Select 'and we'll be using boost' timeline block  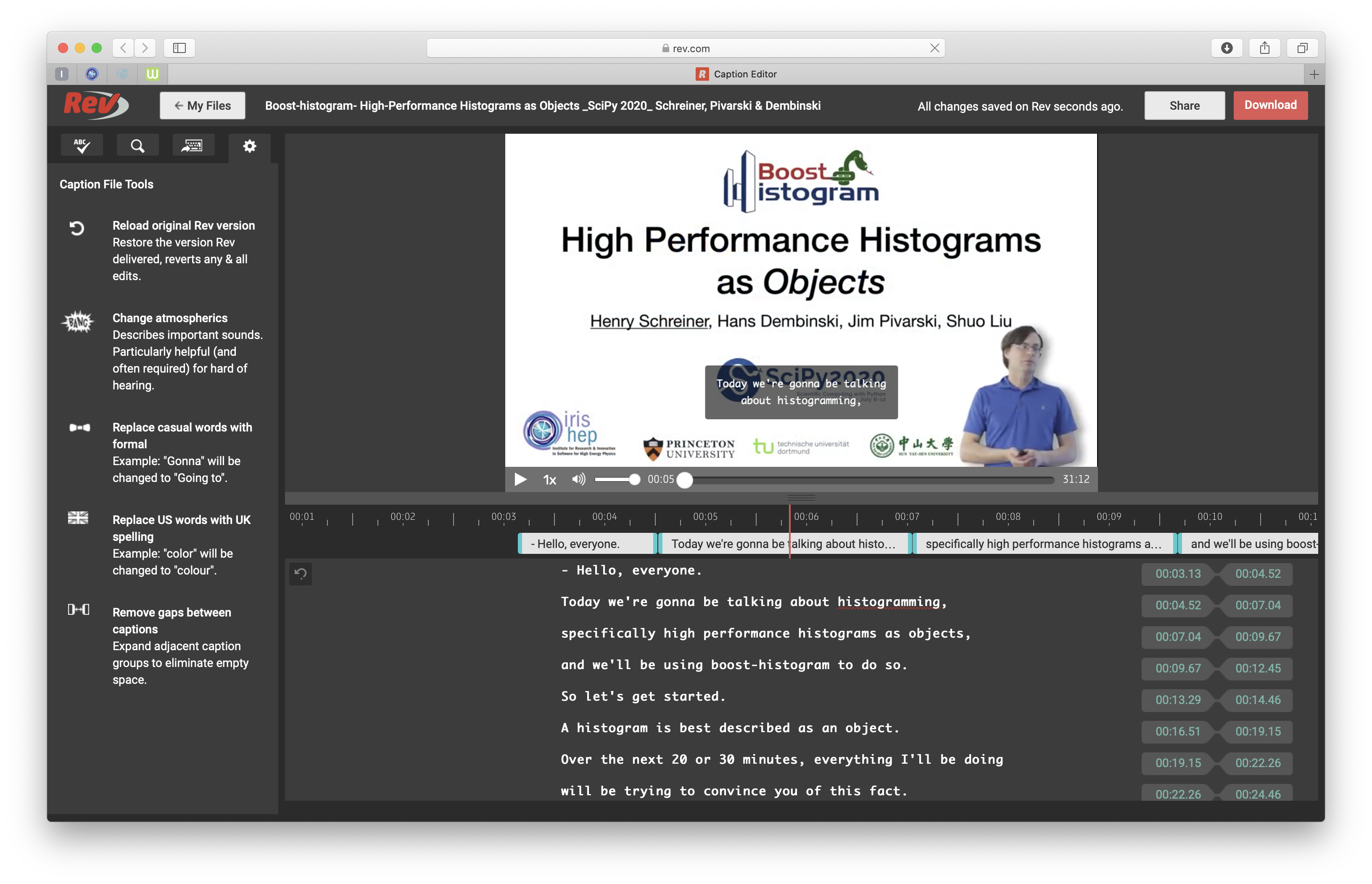click(x=1248, y=544)
